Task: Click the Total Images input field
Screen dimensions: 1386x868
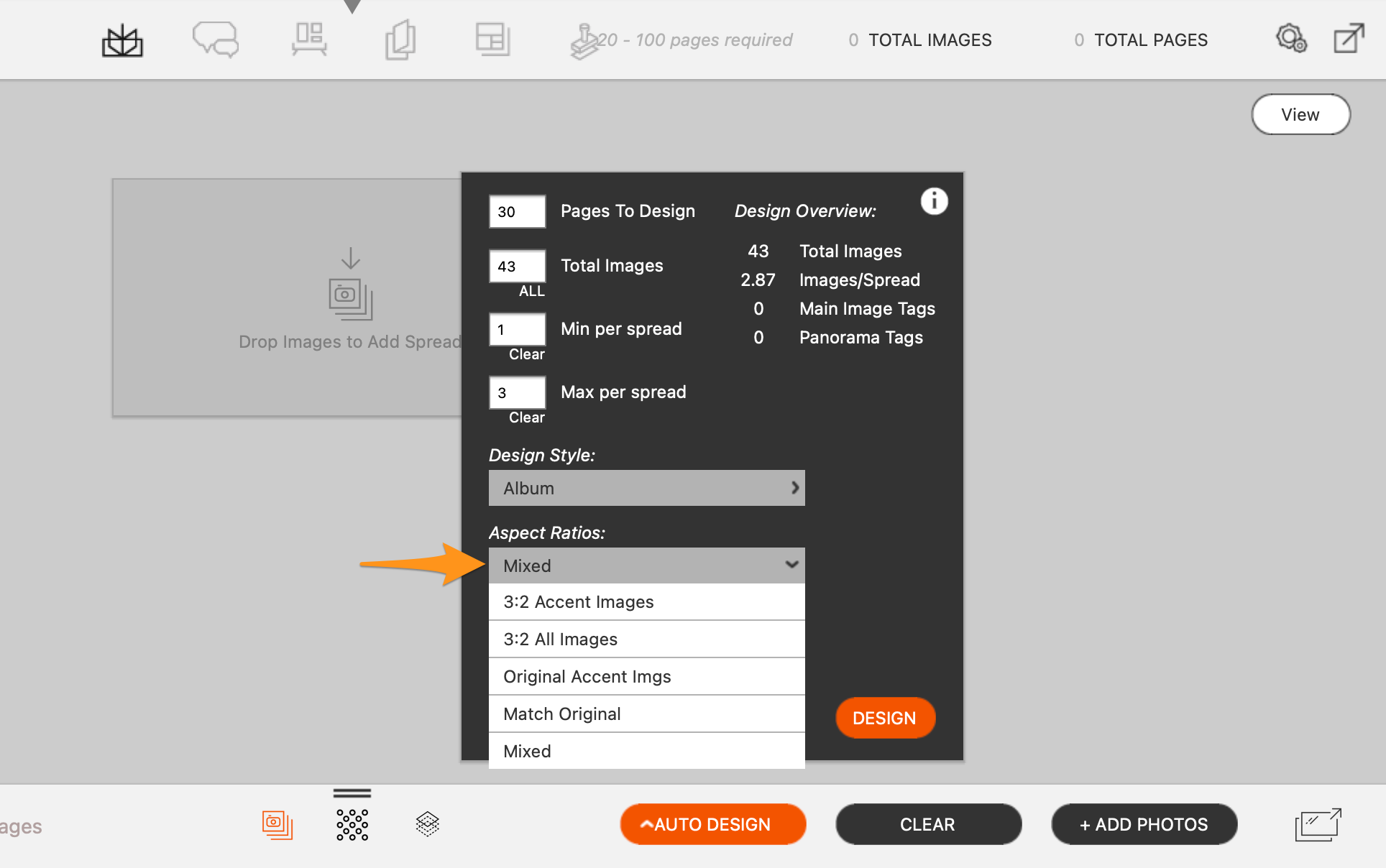Action: 518,266
